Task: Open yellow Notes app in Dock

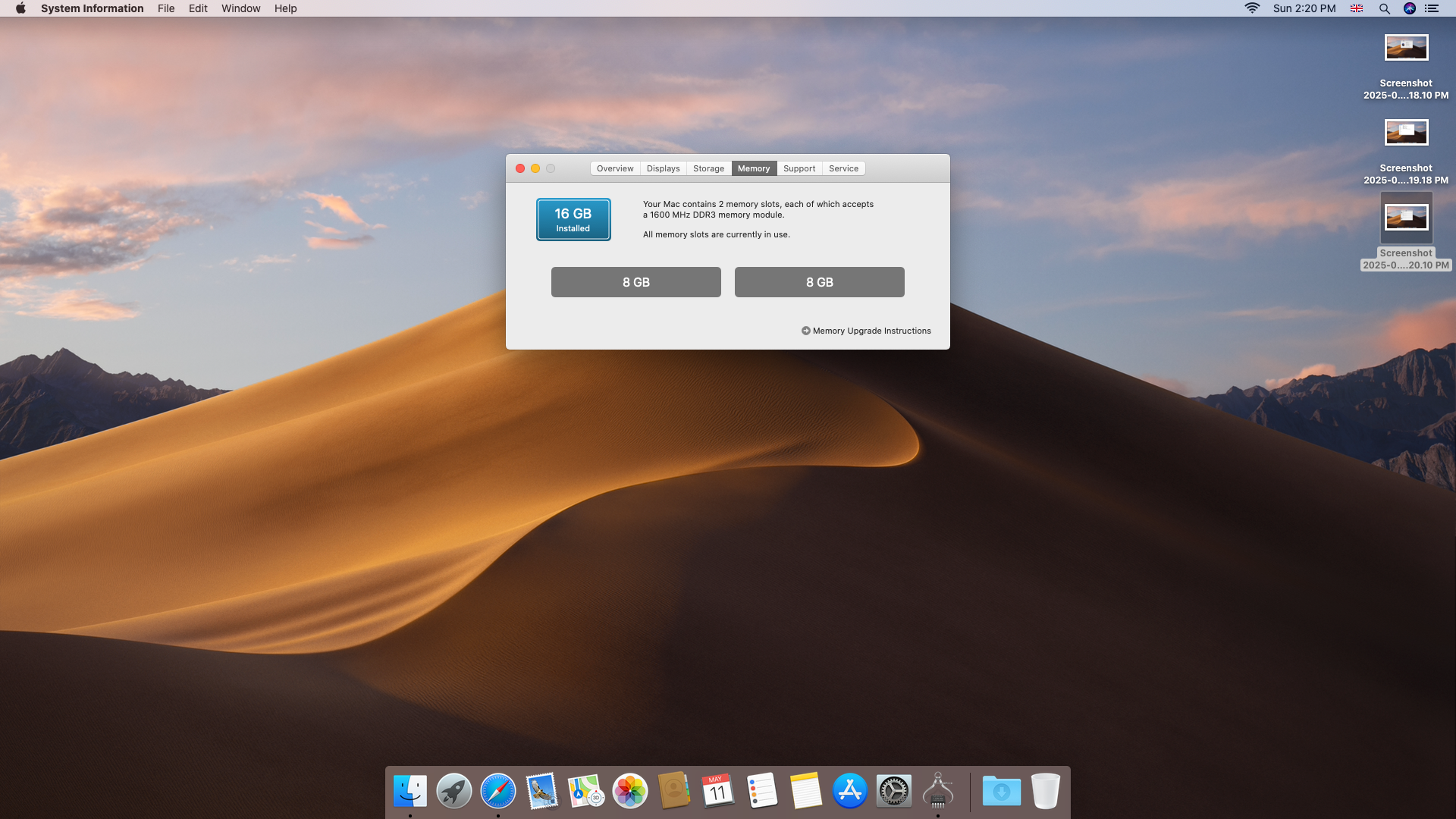Action: [806, 791]
